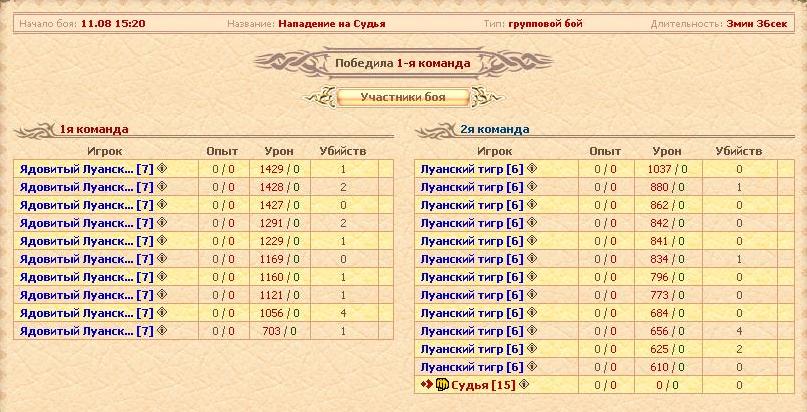This screenshot has height=412, width=807.
Task: Click info icon of tiger with 842 damage
Action: 532,222
